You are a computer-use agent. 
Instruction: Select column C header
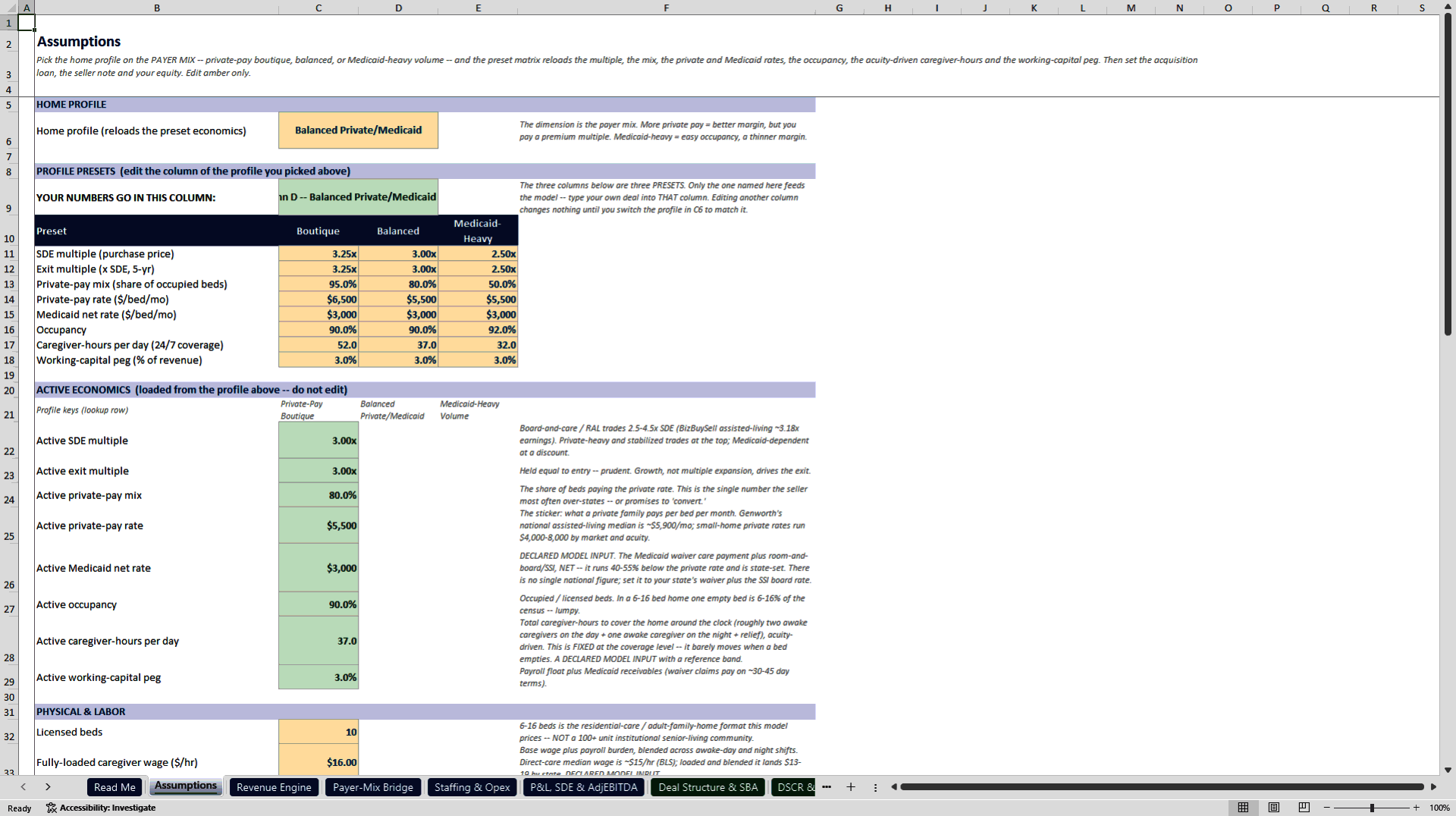click(x=318, y=8)
